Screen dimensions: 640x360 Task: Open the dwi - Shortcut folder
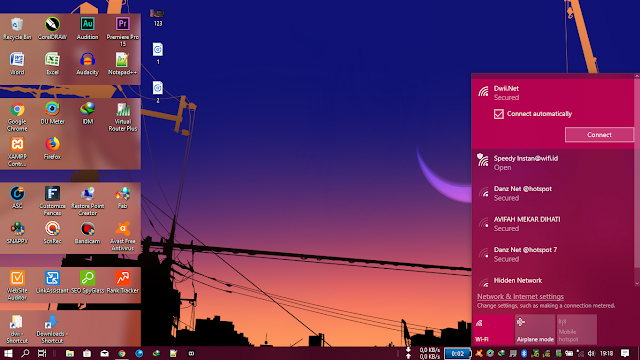tap(17, 330)
